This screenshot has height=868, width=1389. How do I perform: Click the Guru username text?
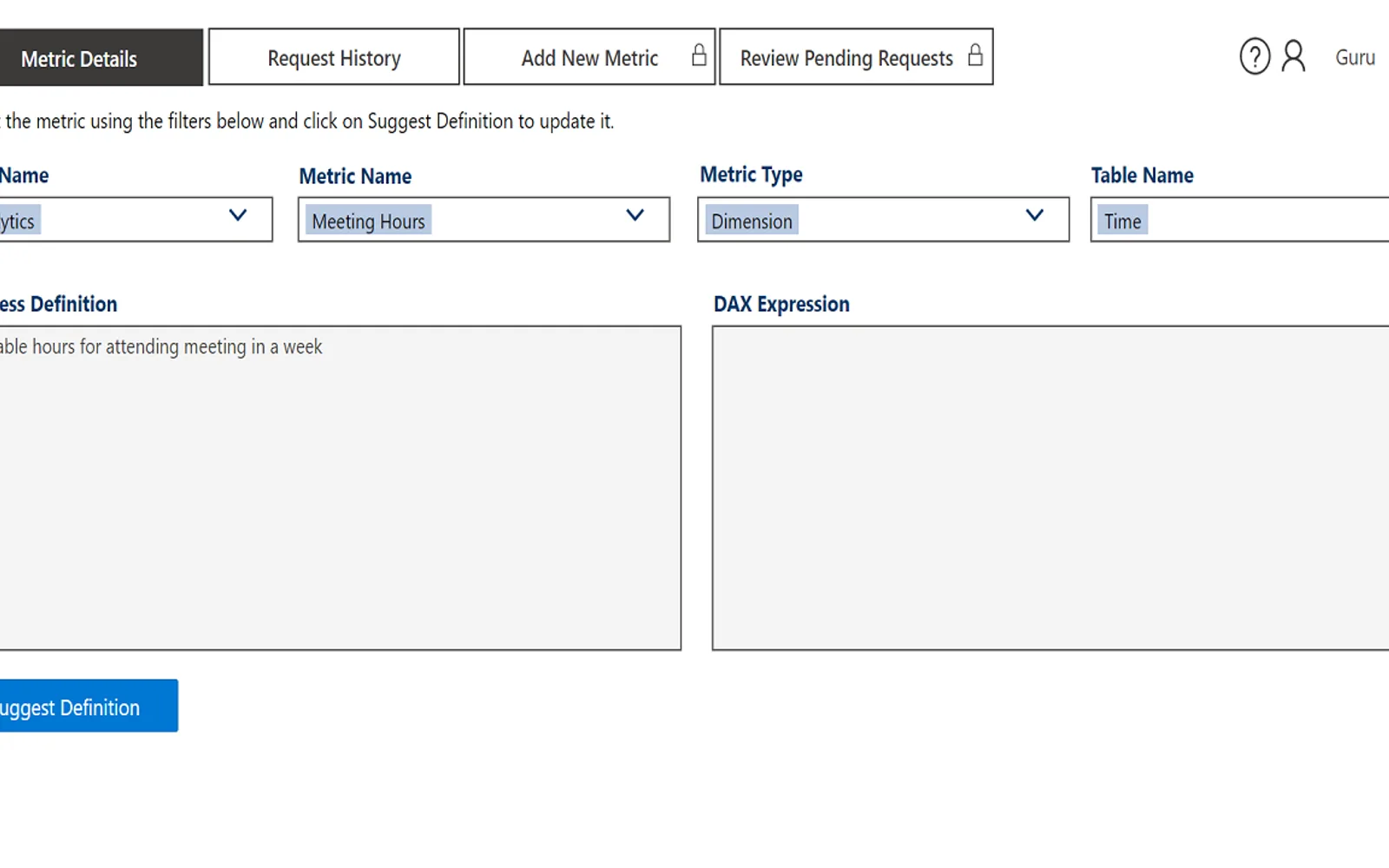1355,57
